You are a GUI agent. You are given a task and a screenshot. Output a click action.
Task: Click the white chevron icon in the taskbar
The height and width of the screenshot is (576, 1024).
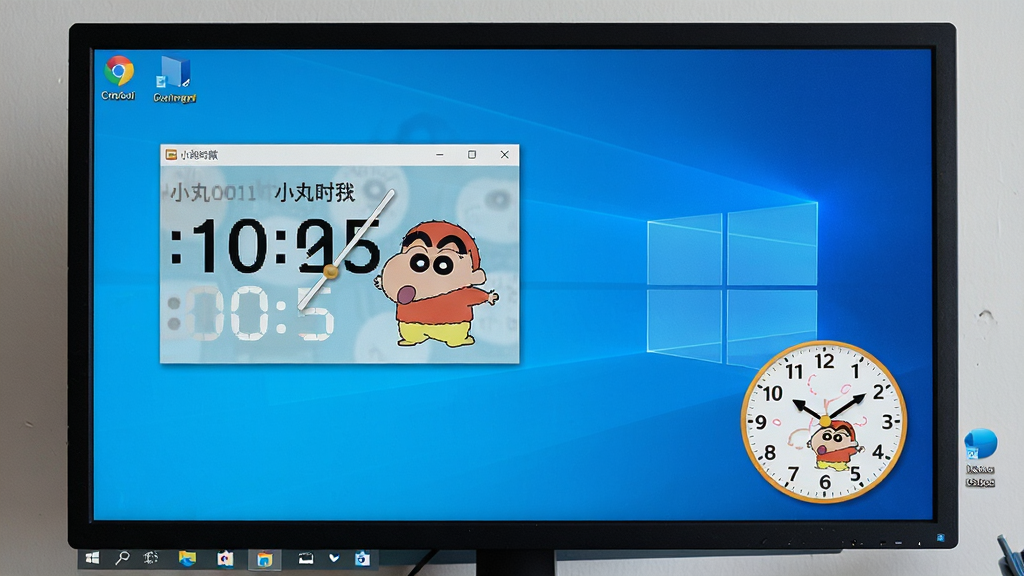(x=334, y=558)
